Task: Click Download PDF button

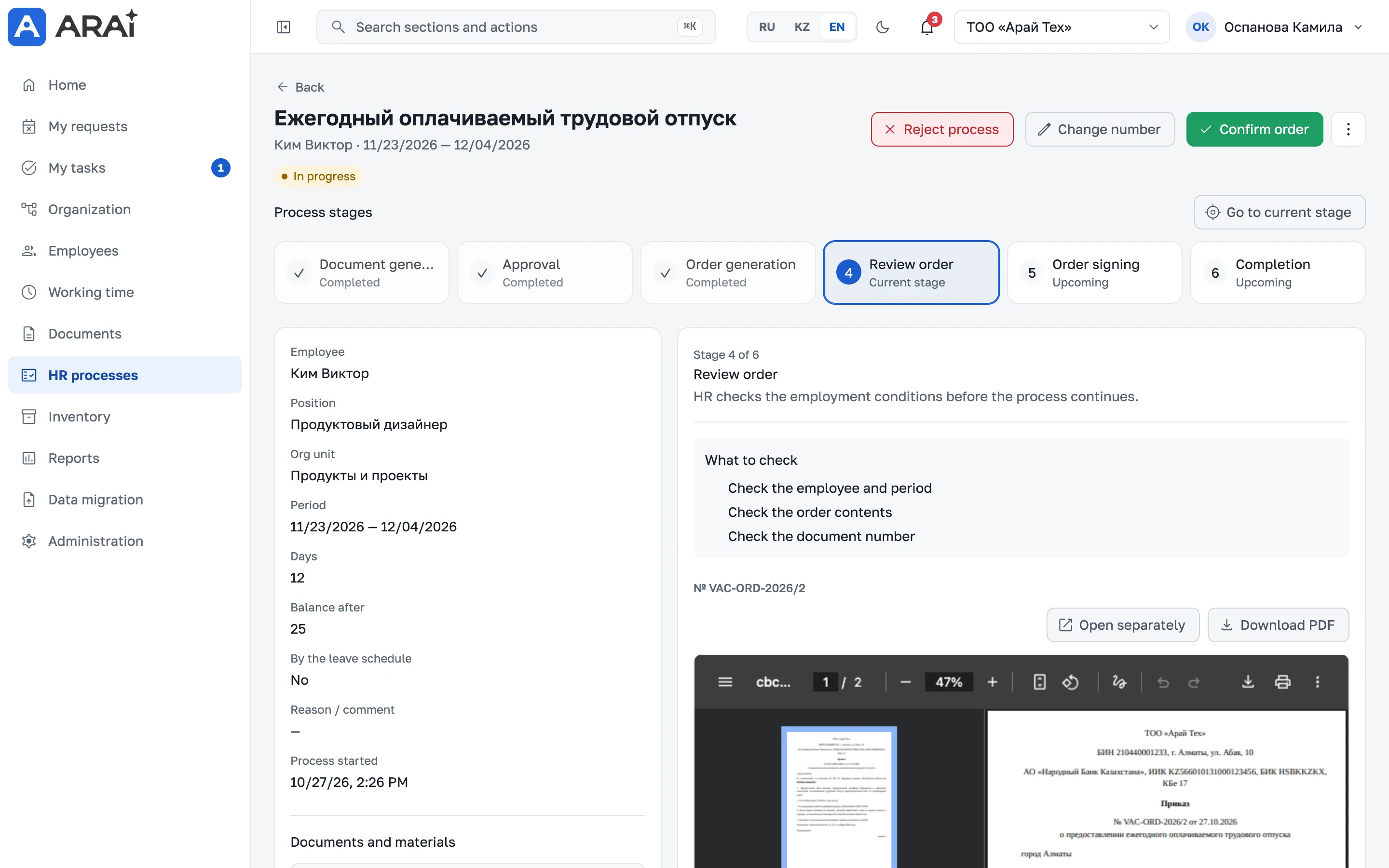Action: coord(1278,624)
